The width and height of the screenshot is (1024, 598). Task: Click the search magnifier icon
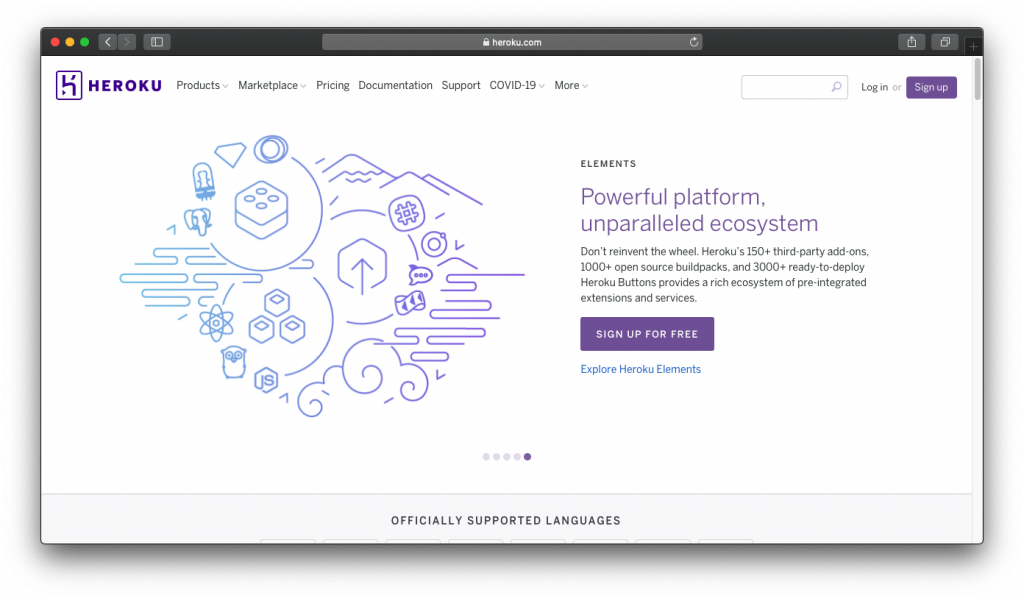click(836, 87)
